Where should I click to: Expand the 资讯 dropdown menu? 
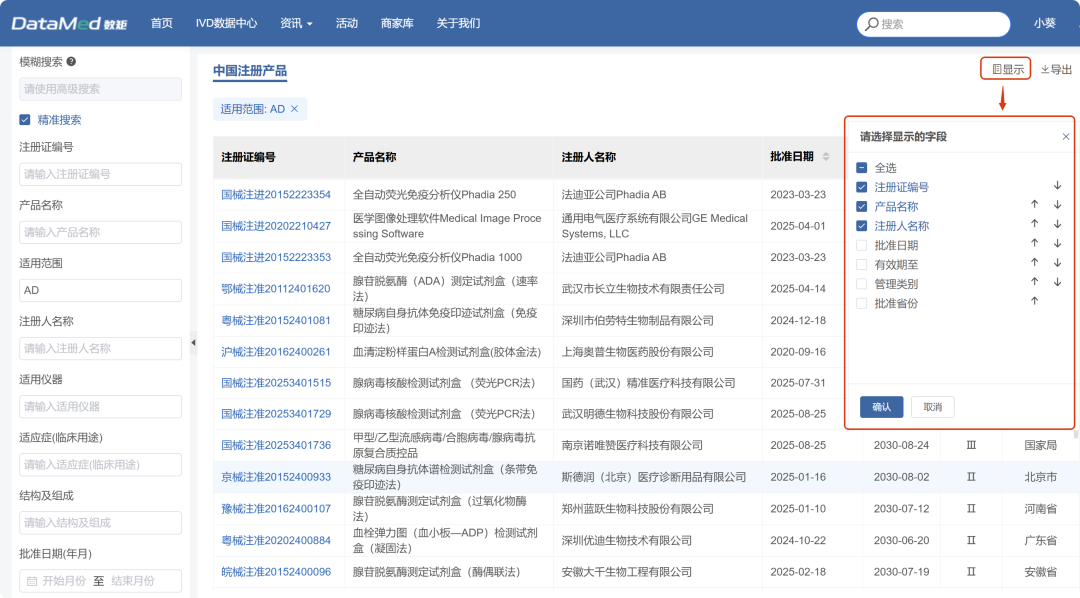[296, 23]
